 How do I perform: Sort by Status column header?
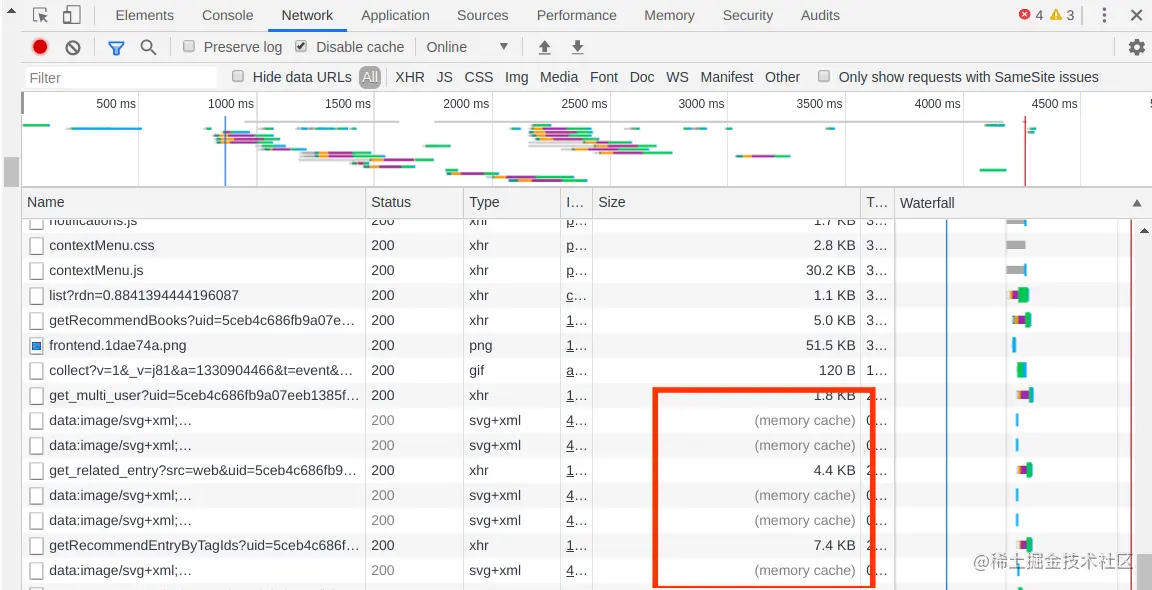point(414,202)
